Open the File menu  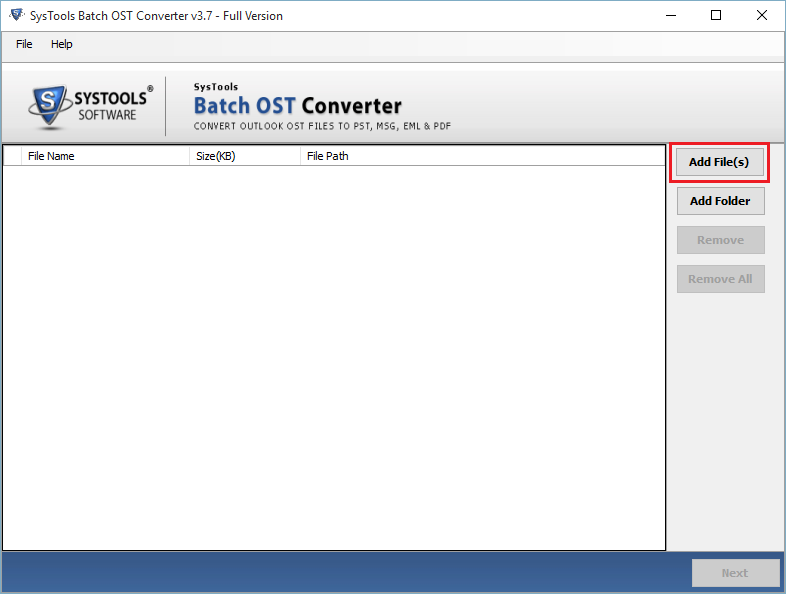coord(24,44)
